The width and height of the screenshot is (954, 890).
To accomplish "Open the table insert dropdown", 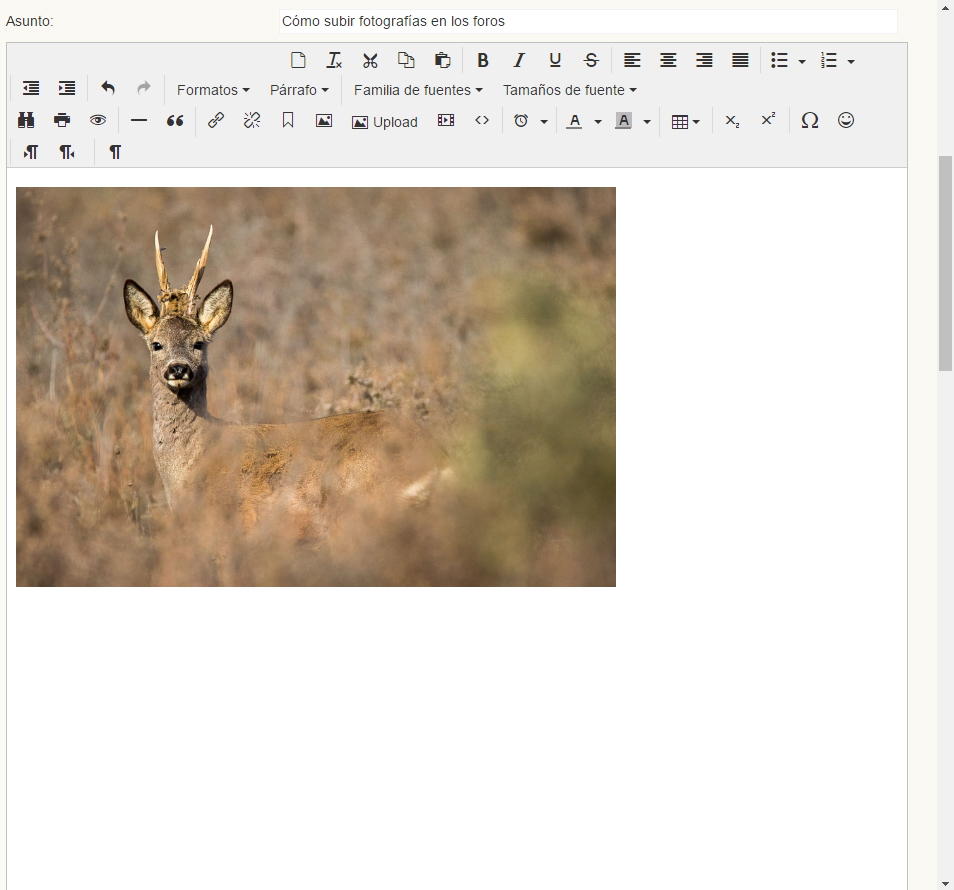I will [x=685, y=122].
